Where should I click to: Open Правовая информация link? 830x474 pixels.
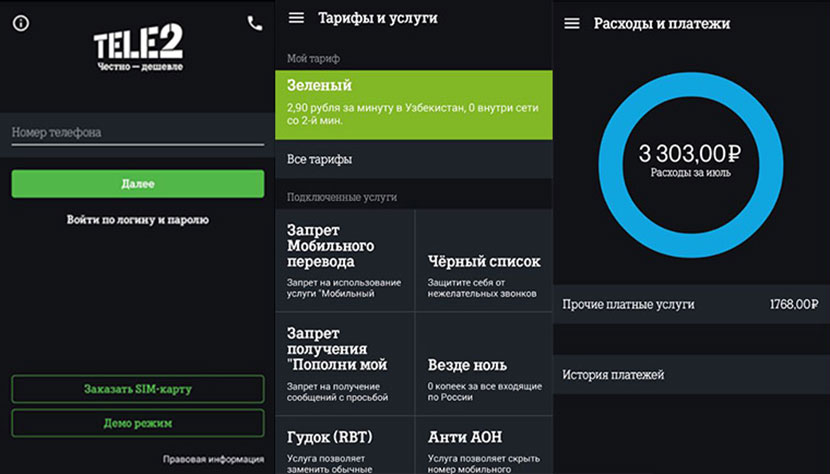coord(213,459)
